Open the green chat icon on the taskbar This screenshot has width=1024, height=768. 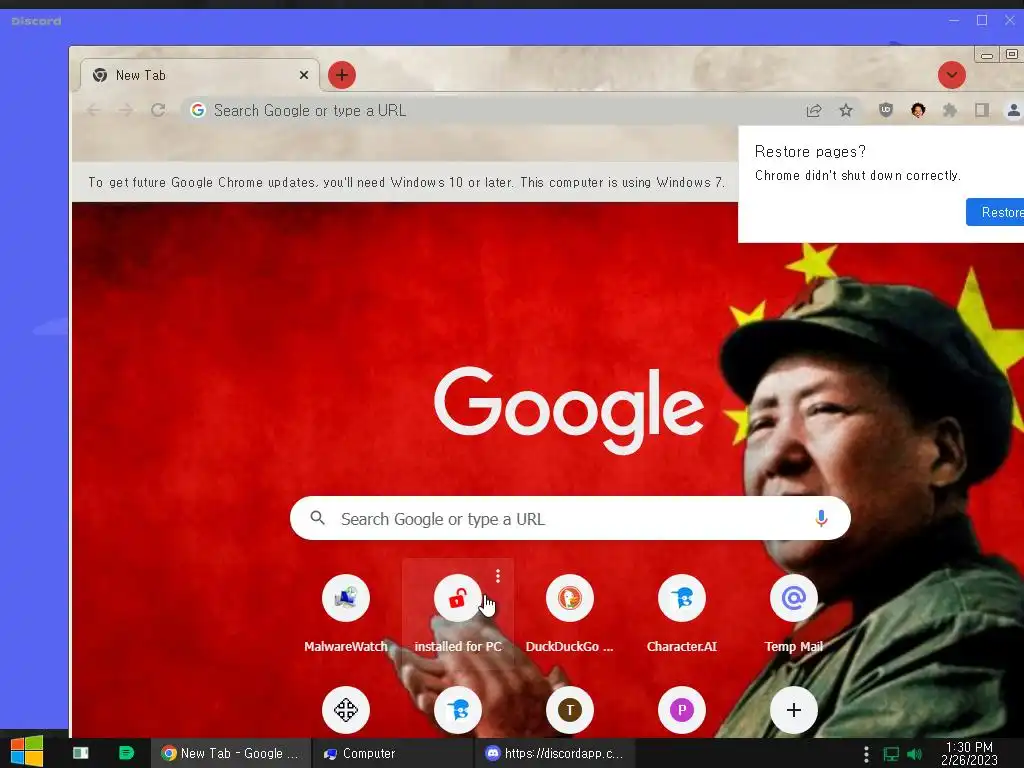click(126, 753)
